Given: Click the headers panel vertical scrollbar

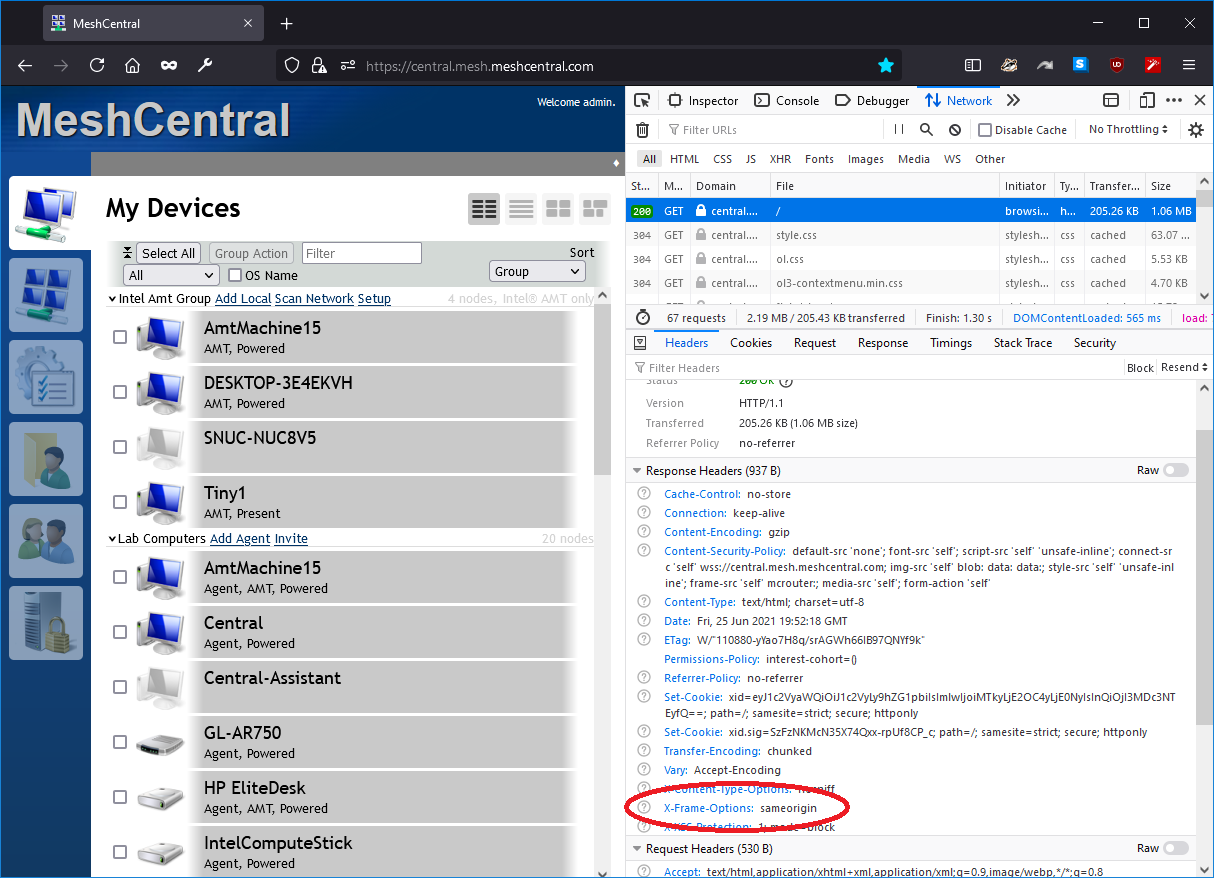Looking at the screenshot, I should click(x=1204, y=578).
